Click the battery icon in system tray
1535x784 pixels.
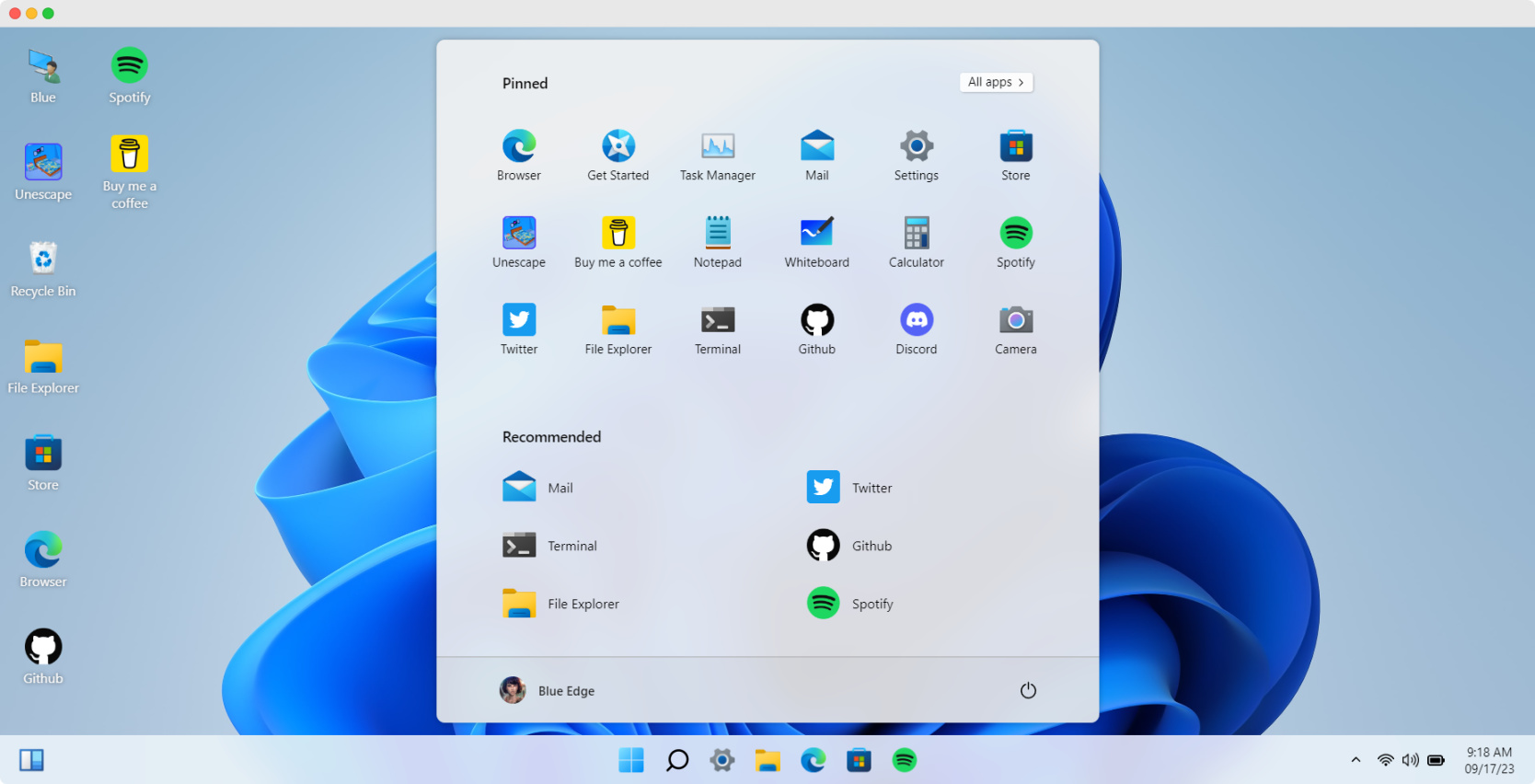point(1436,760)
